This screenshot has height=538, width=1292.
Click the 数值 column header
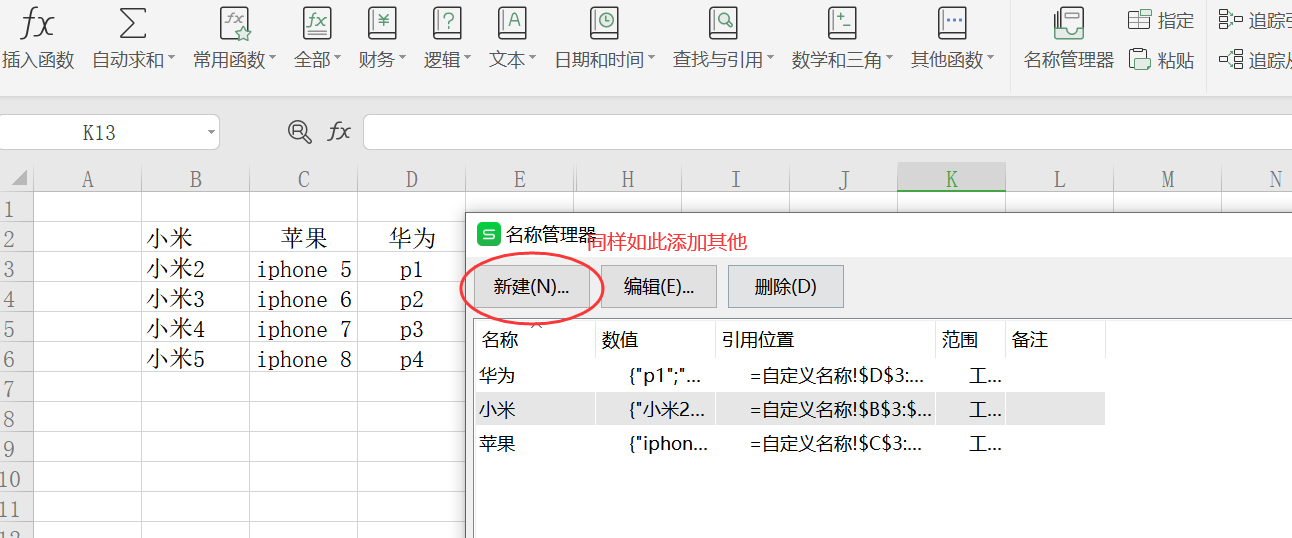click(656, 340)
